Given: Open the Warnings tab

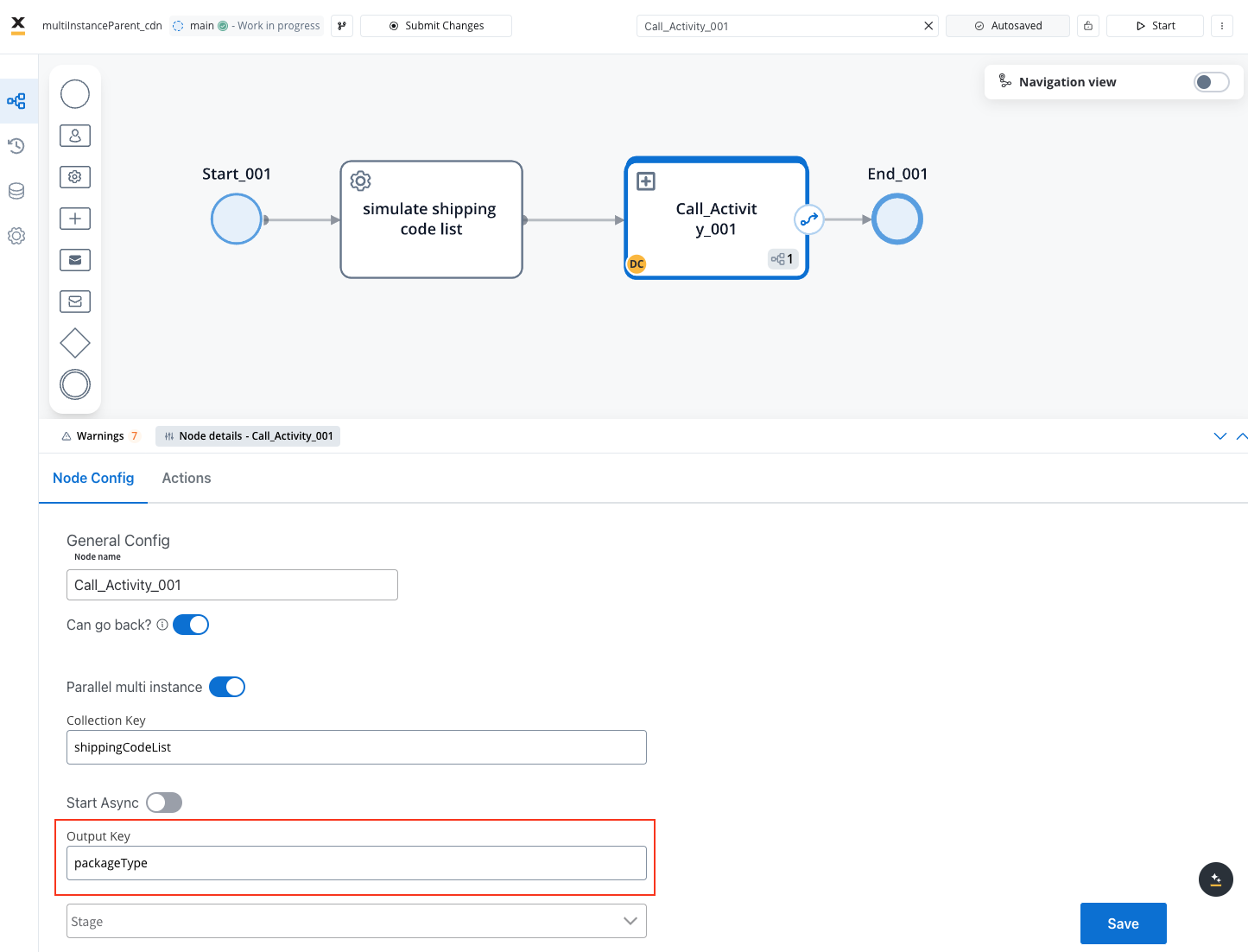Looking at the screenshot, I should pos(99,436).
